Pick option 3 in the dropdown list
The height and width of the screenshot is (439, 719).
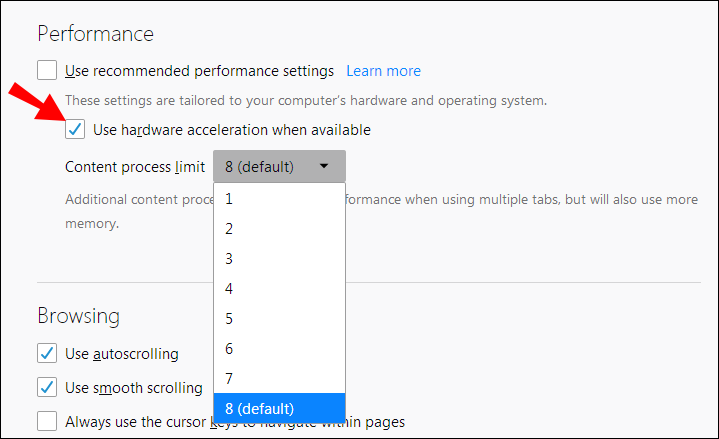(279, 258)
